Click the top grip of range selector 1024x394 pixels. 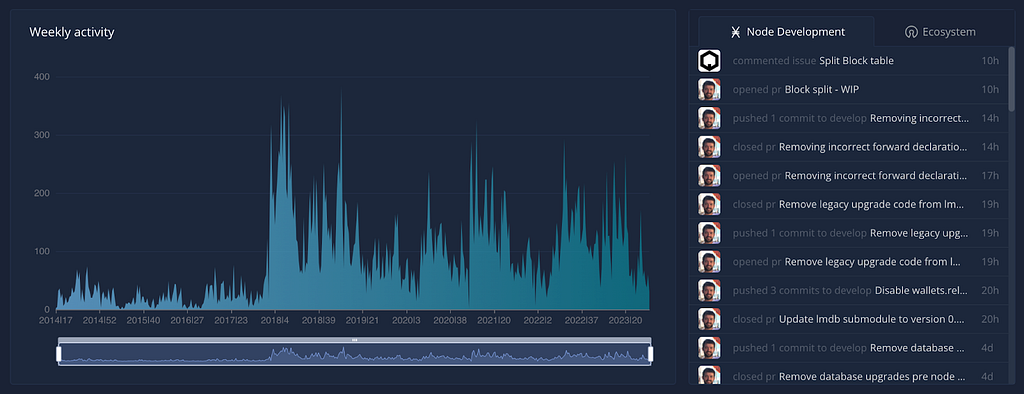tap(355, 340)
